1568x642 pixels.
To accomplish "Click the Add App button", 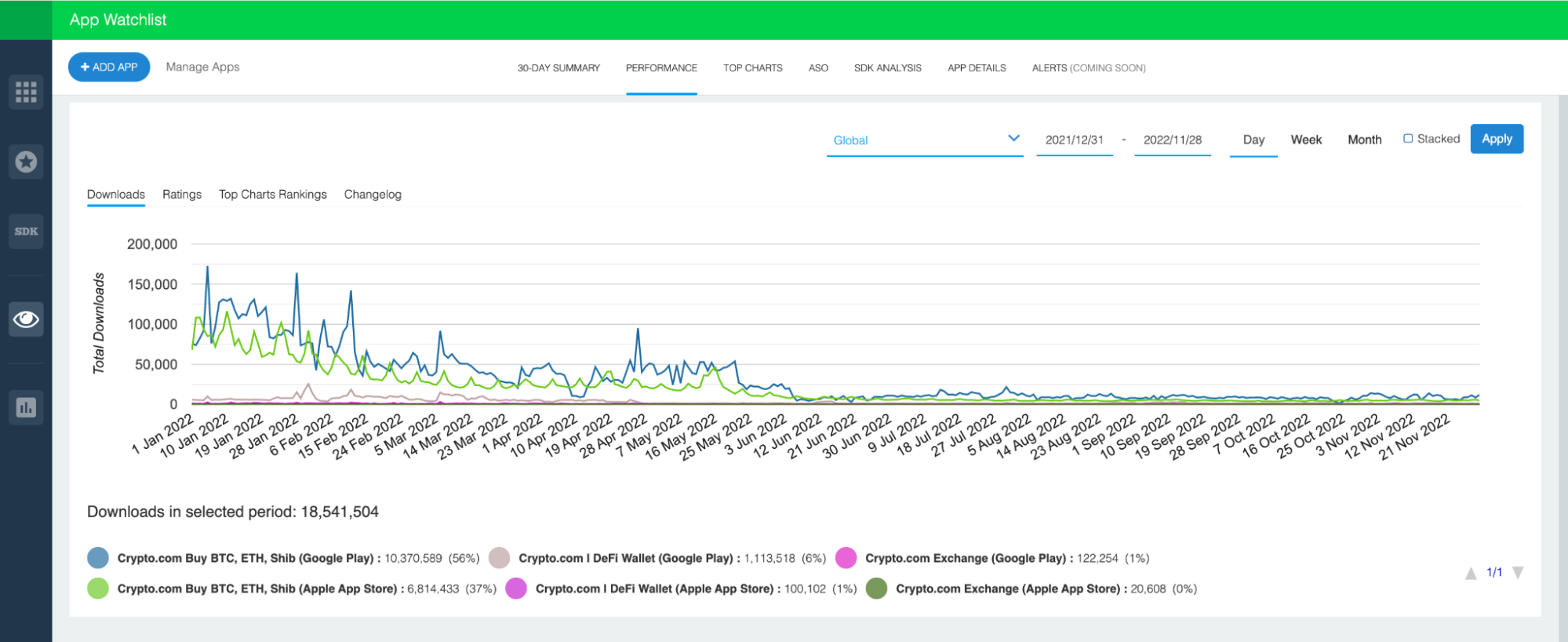I will 109,67.
